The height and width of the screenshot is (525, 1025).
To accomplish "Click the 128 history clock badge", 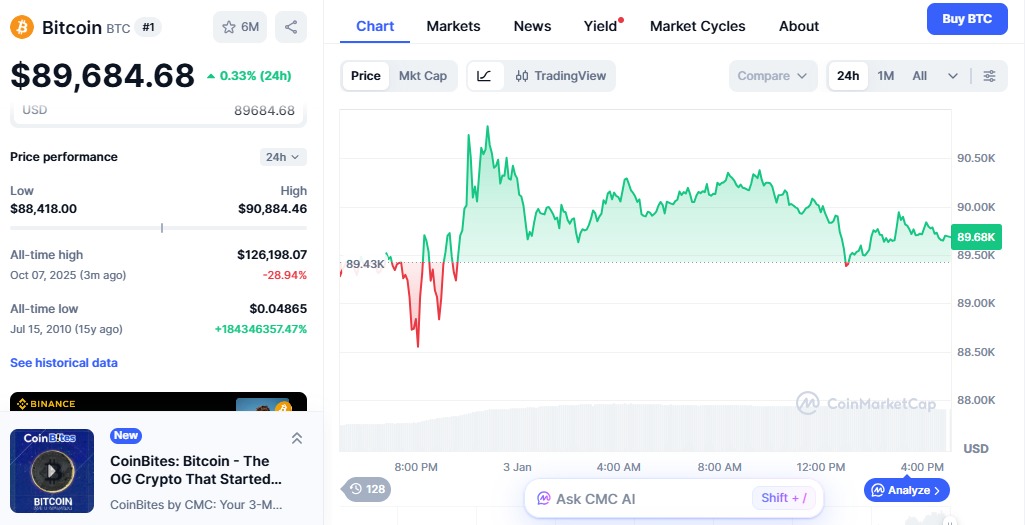I will pos(367,489).
